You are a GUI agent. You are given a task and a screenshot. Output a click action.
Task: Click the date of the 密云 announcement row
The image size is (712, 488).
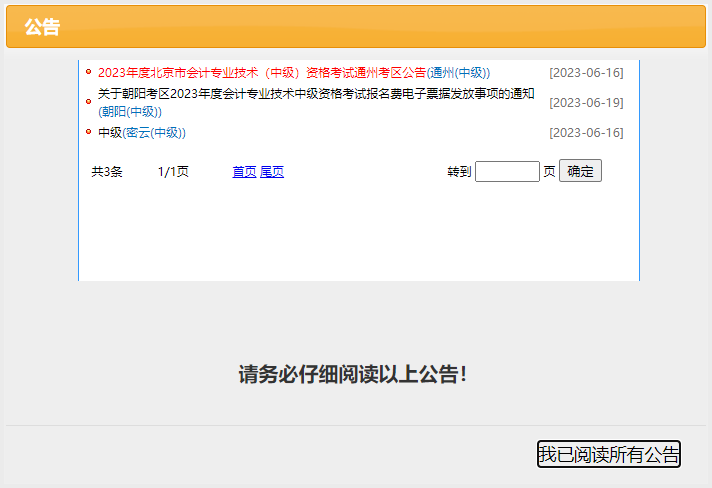pyautogui.click(x=586, y=133)
